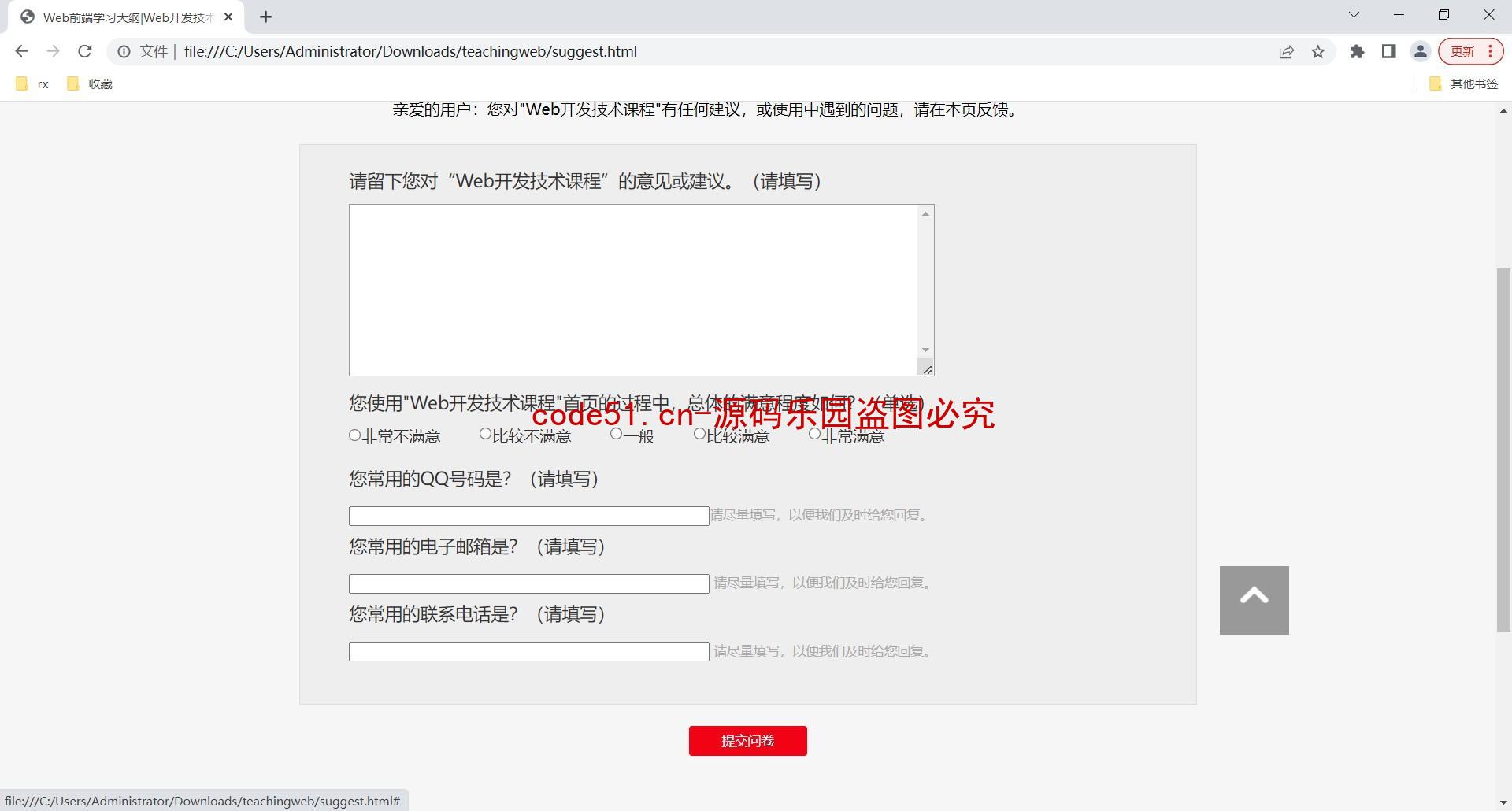
Task: Select the Web前端学习大纲 browser tab
Action: pyautogui.click(x=126, y=17)
